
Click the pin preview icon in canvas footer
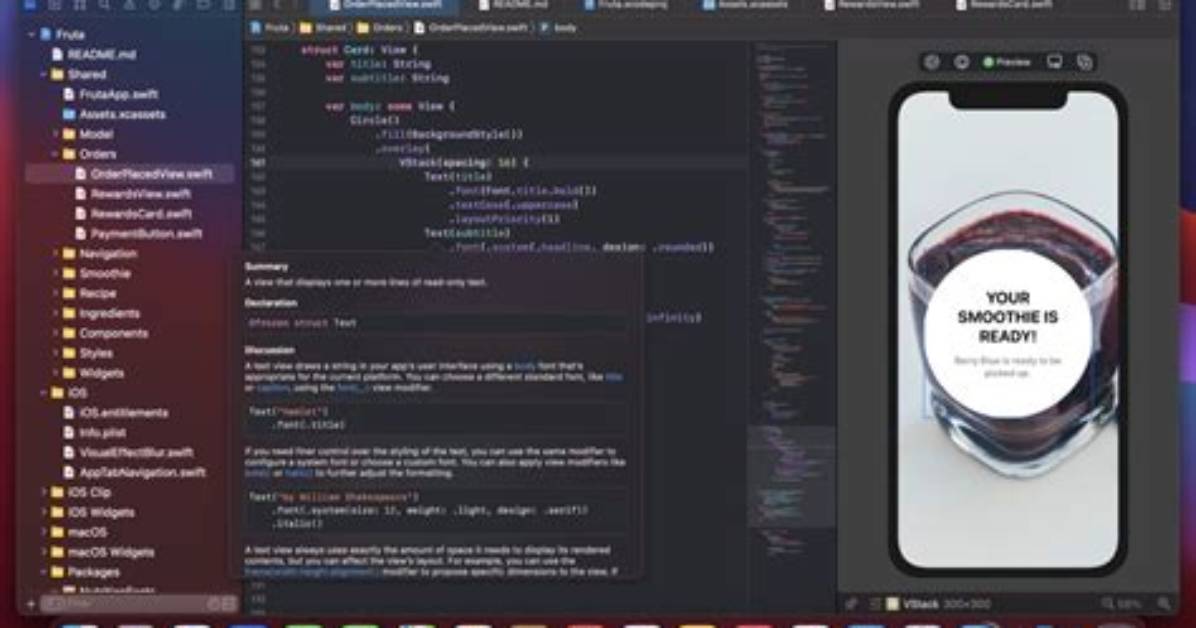pos(852,604)
